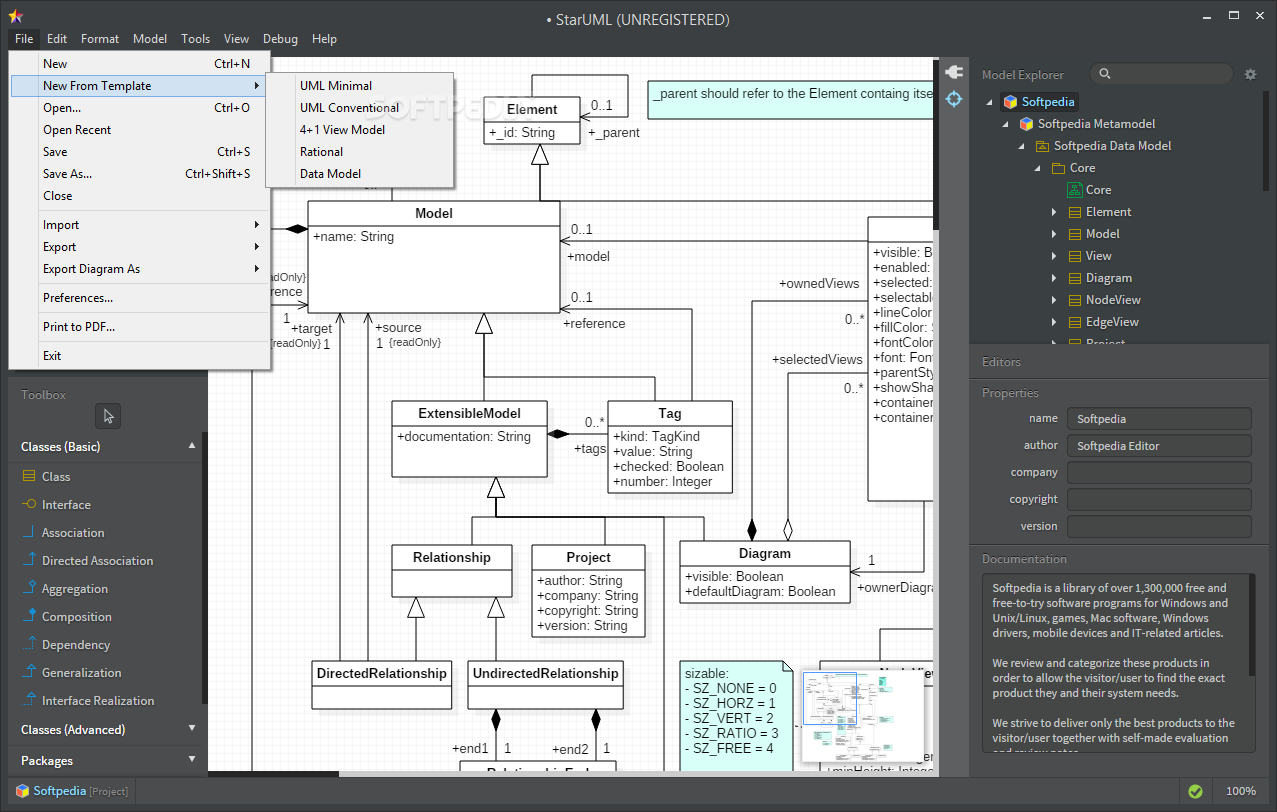Click the 100% zoom level in status bar
This screenshot has width=1277, height=812.
1241,791
